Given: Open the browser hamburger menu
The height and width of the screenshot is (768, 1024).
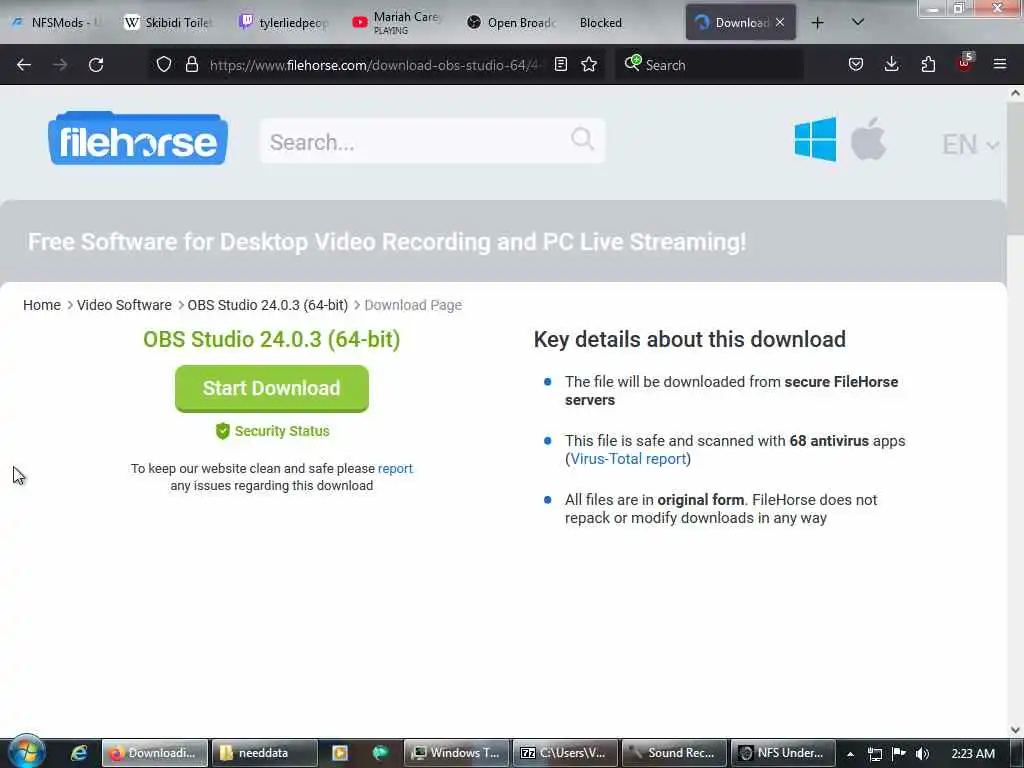Looking at the screenshot, I should (1000, 64).
